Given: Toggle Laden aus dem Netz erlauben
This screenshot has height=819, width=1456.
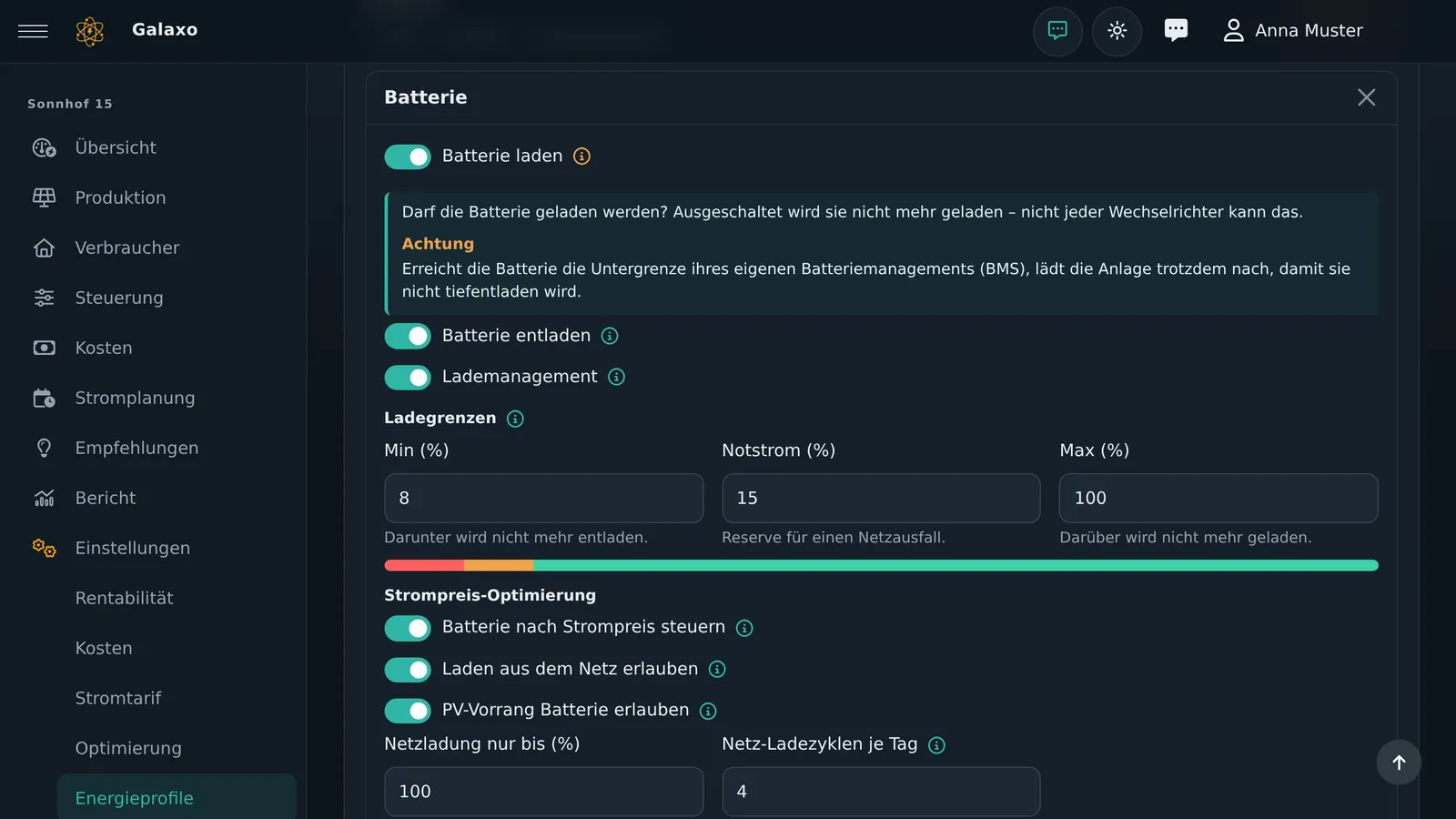Looking at the screenshot, I should tap(408, 670).
